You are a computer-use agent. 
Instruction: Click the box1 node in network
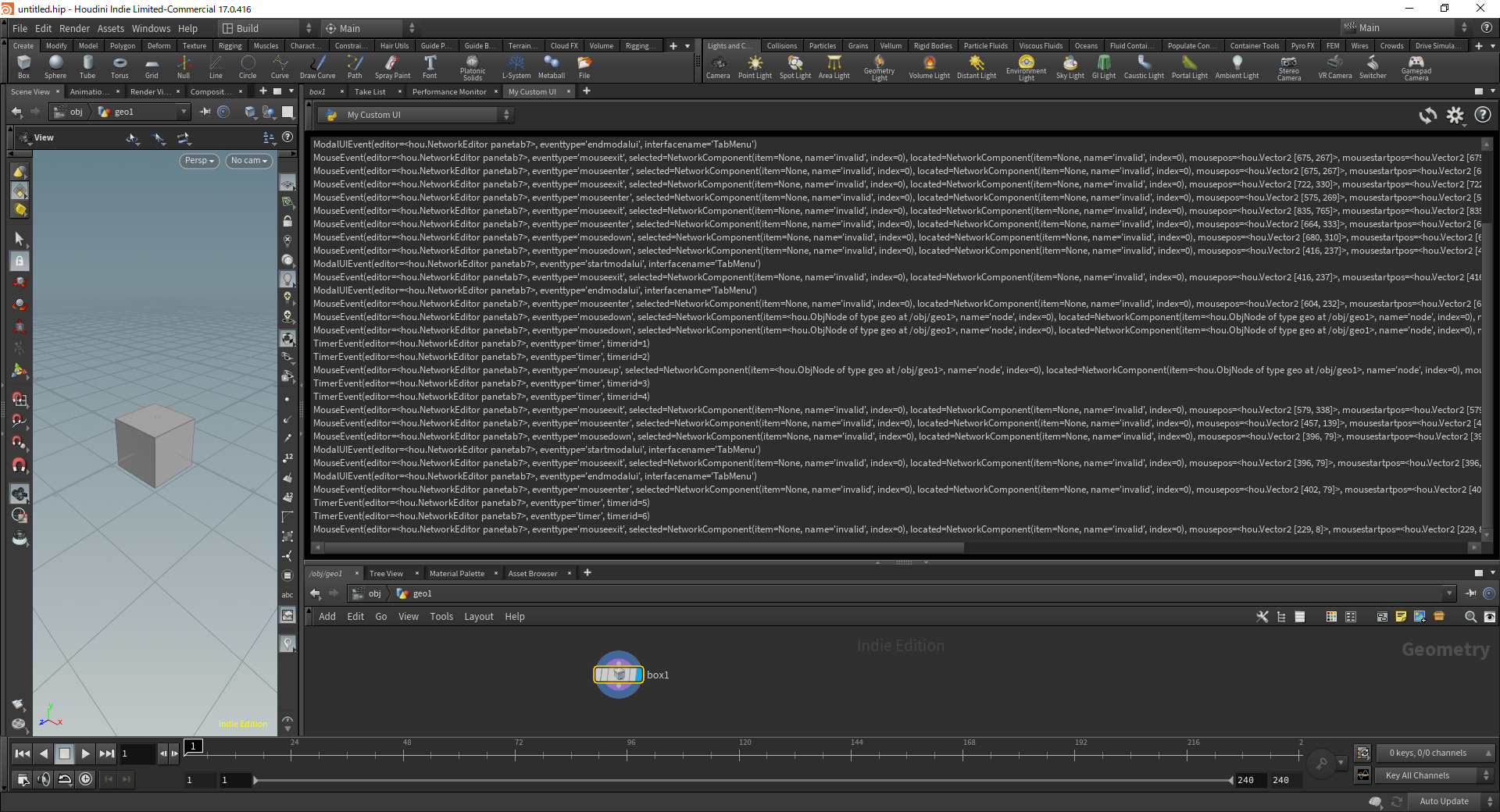click(619, 675)
